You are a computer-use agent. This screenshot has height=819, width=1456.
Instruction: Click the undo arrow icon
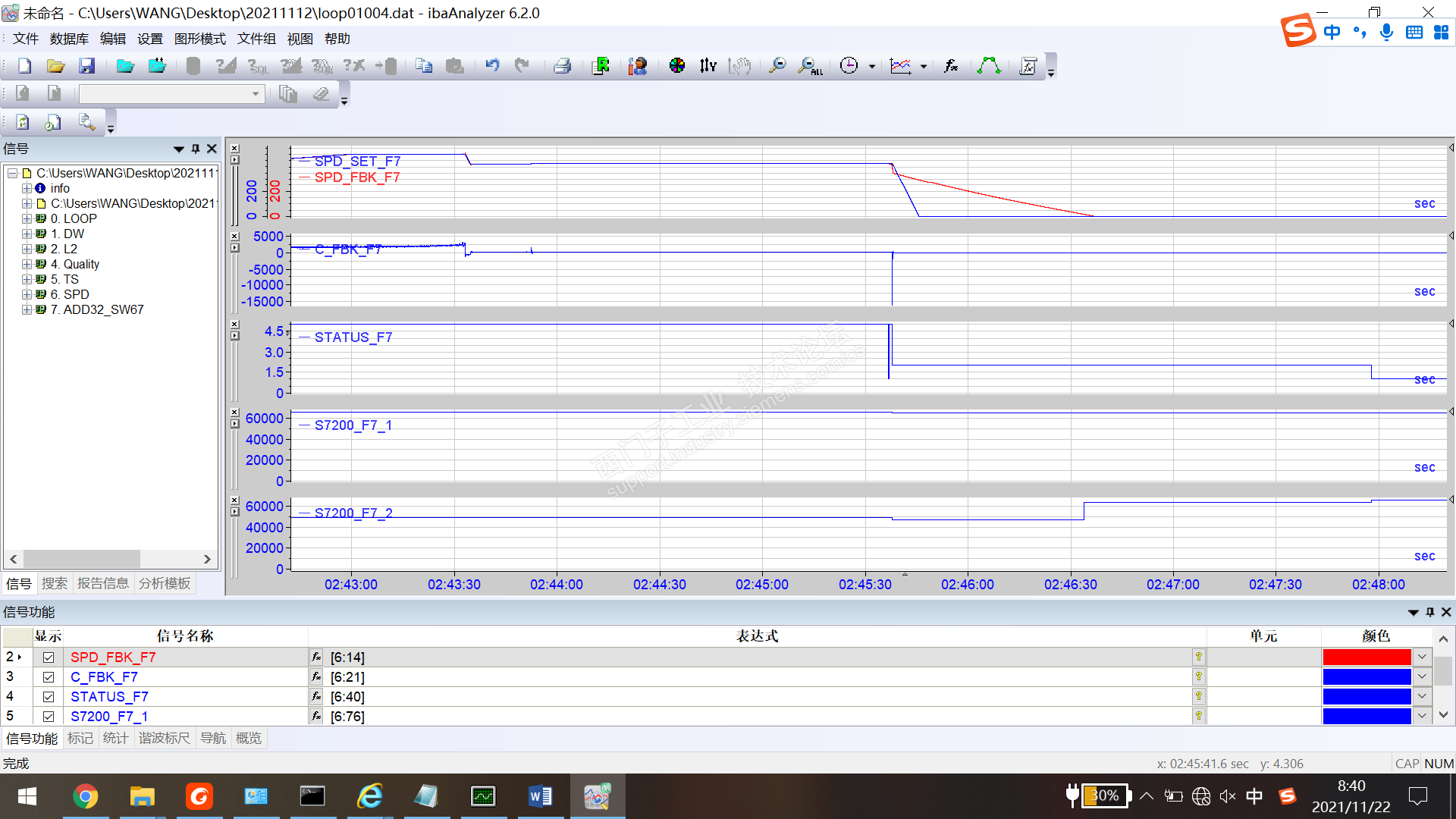[492, 66]
